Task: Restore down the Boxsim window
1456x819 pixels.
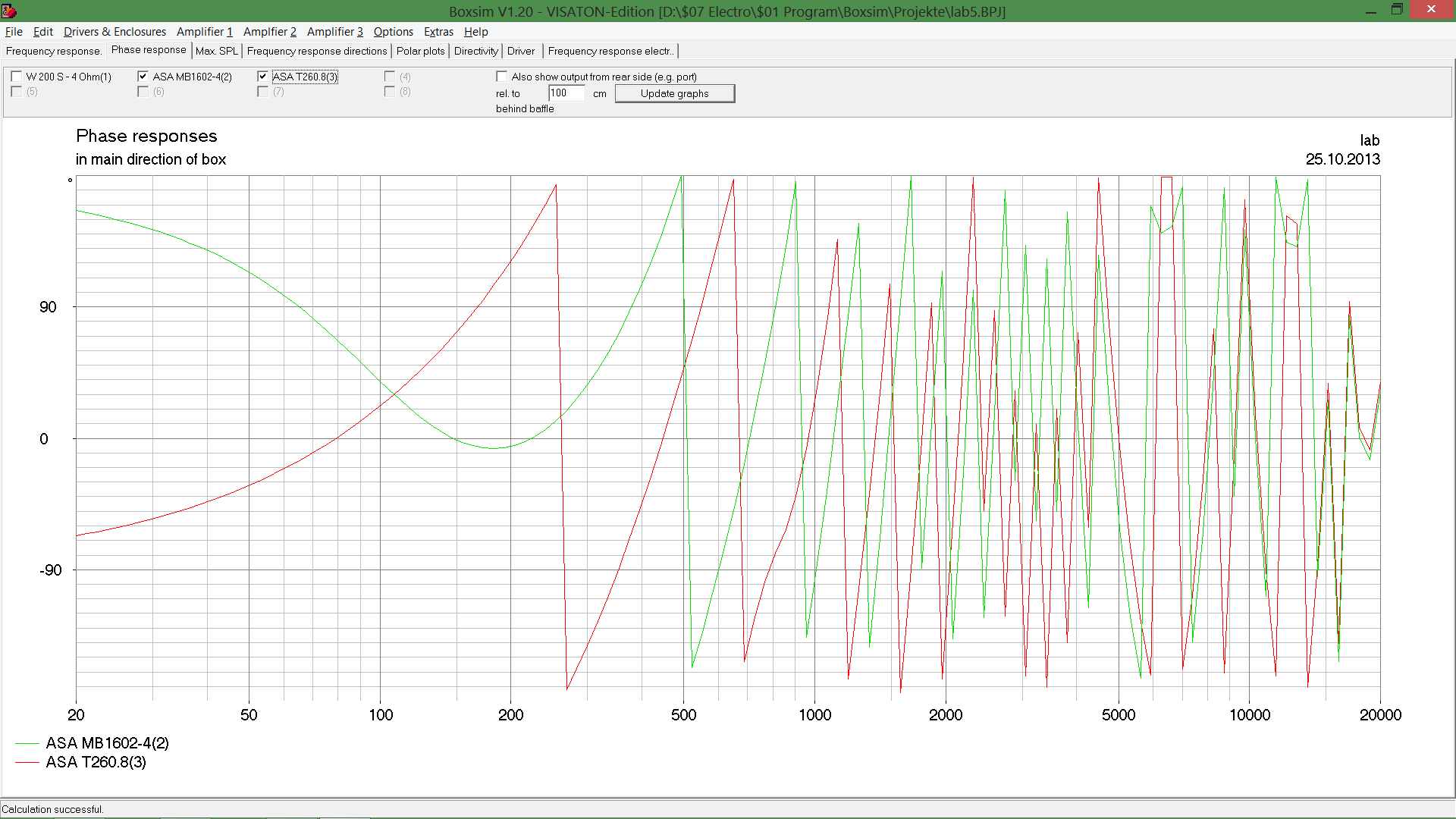Action: click(1397, 10)
